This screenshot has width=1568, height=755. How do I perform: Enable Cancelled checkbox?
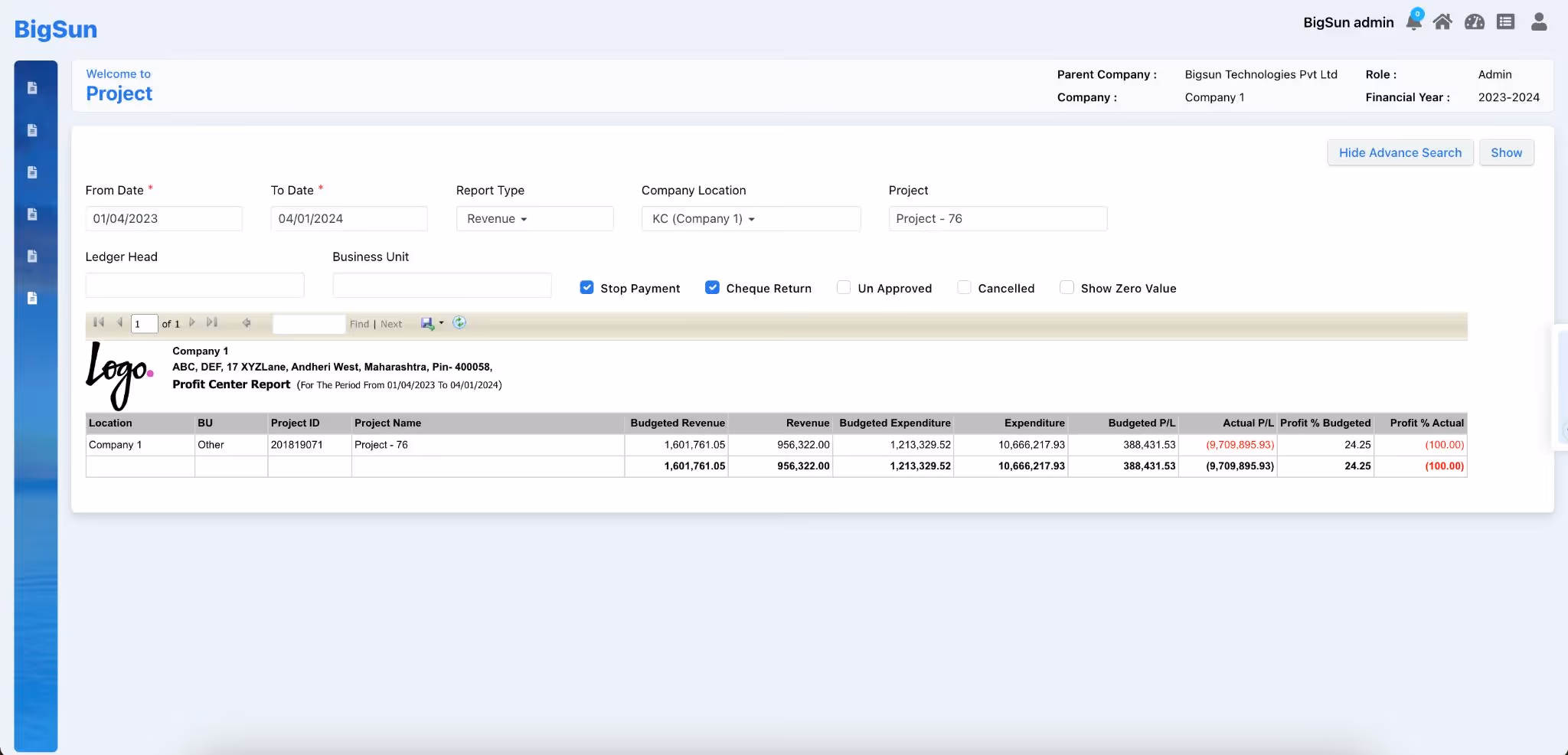[x=964, y=287]
